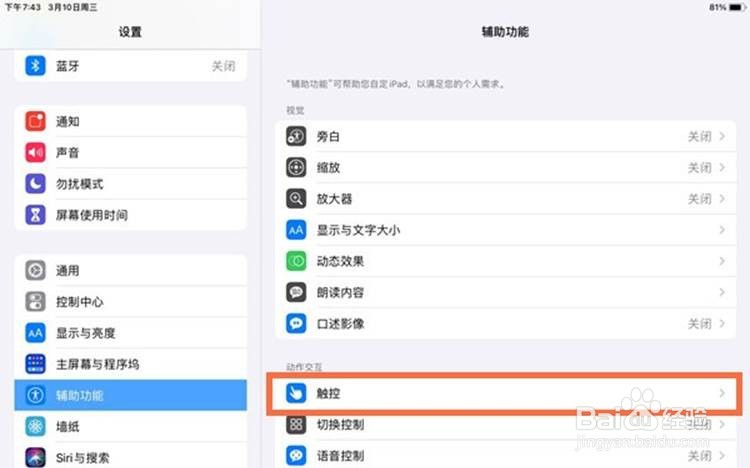This screenshot has width=750, height=468.
Task: Tap the Spoken Content (朗读内容) icon
Action: [296, 292]
